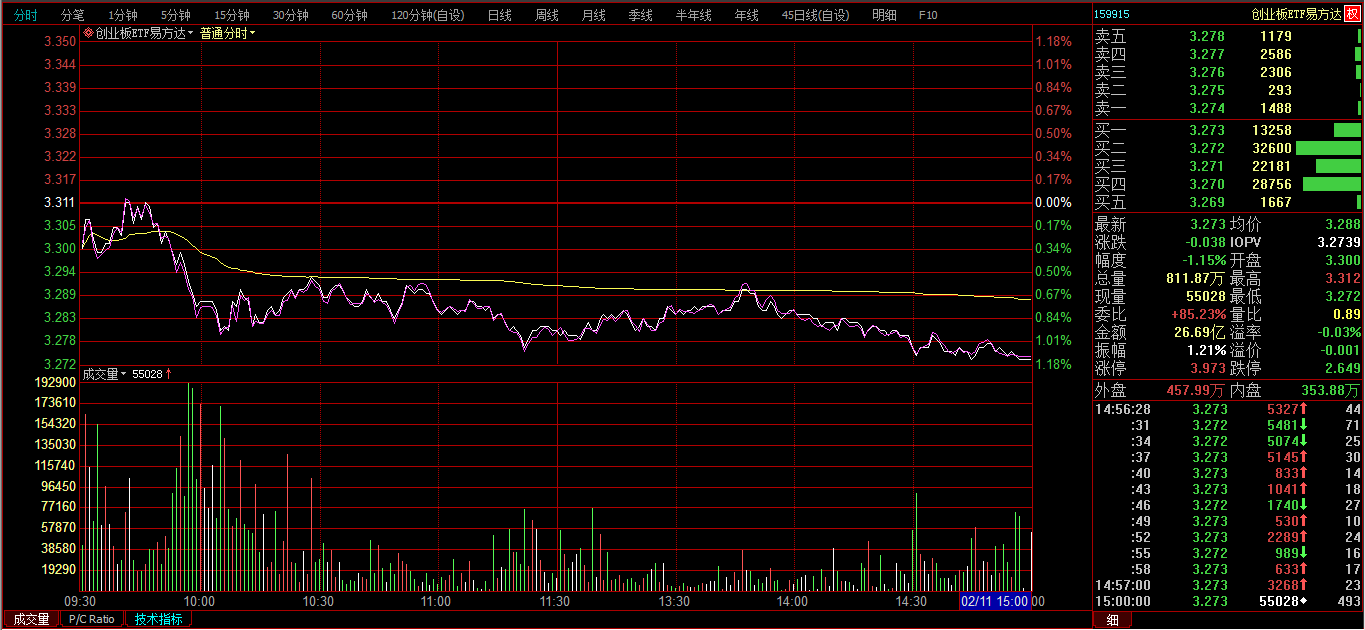Show the 明细 transaction details
The height and width of the screenshot is (630, 1365).
pyautogui.click(x=884, y=15)
